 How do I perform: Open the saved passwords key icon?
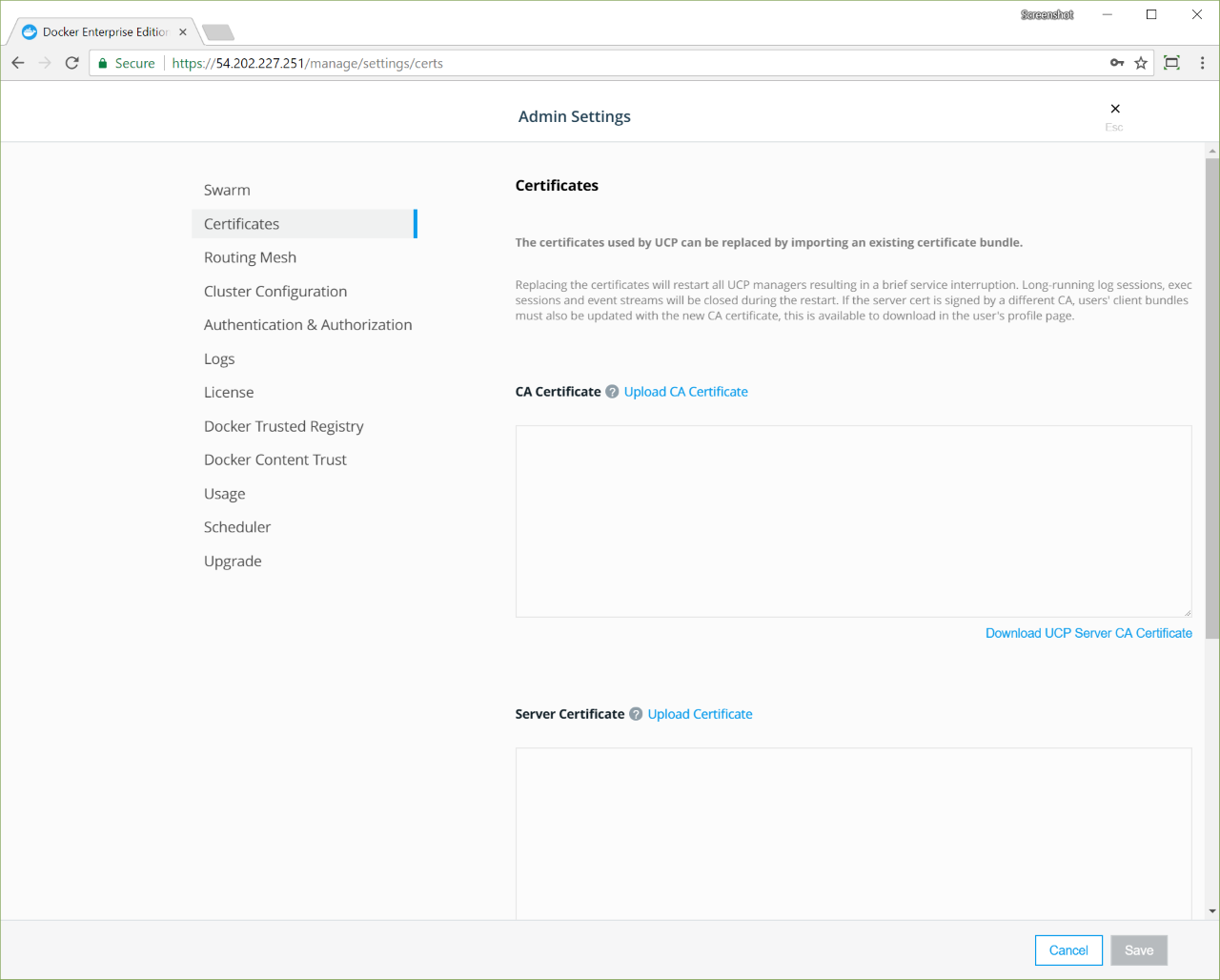click(x=1117, y=63)
